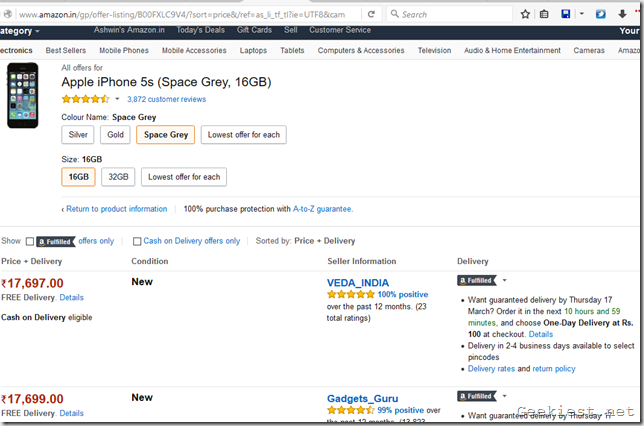Click the Fulfilled badge in VEDA_INDIA delivery column
Screen dimensions: 644x426
click(x=476, y=281)
